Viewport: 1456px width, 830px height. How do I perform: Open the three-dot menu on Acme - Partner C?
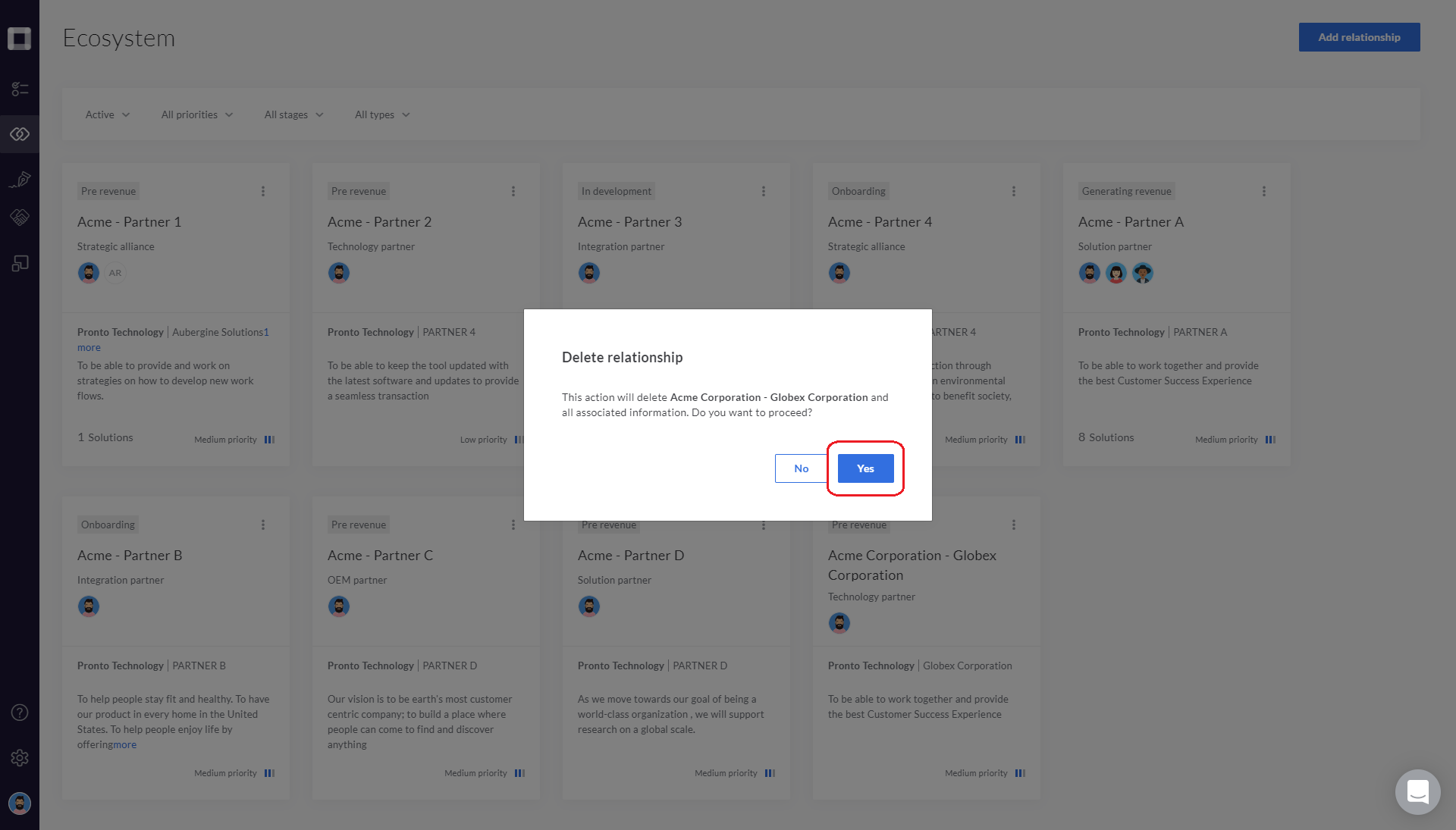tap(513, 525)
